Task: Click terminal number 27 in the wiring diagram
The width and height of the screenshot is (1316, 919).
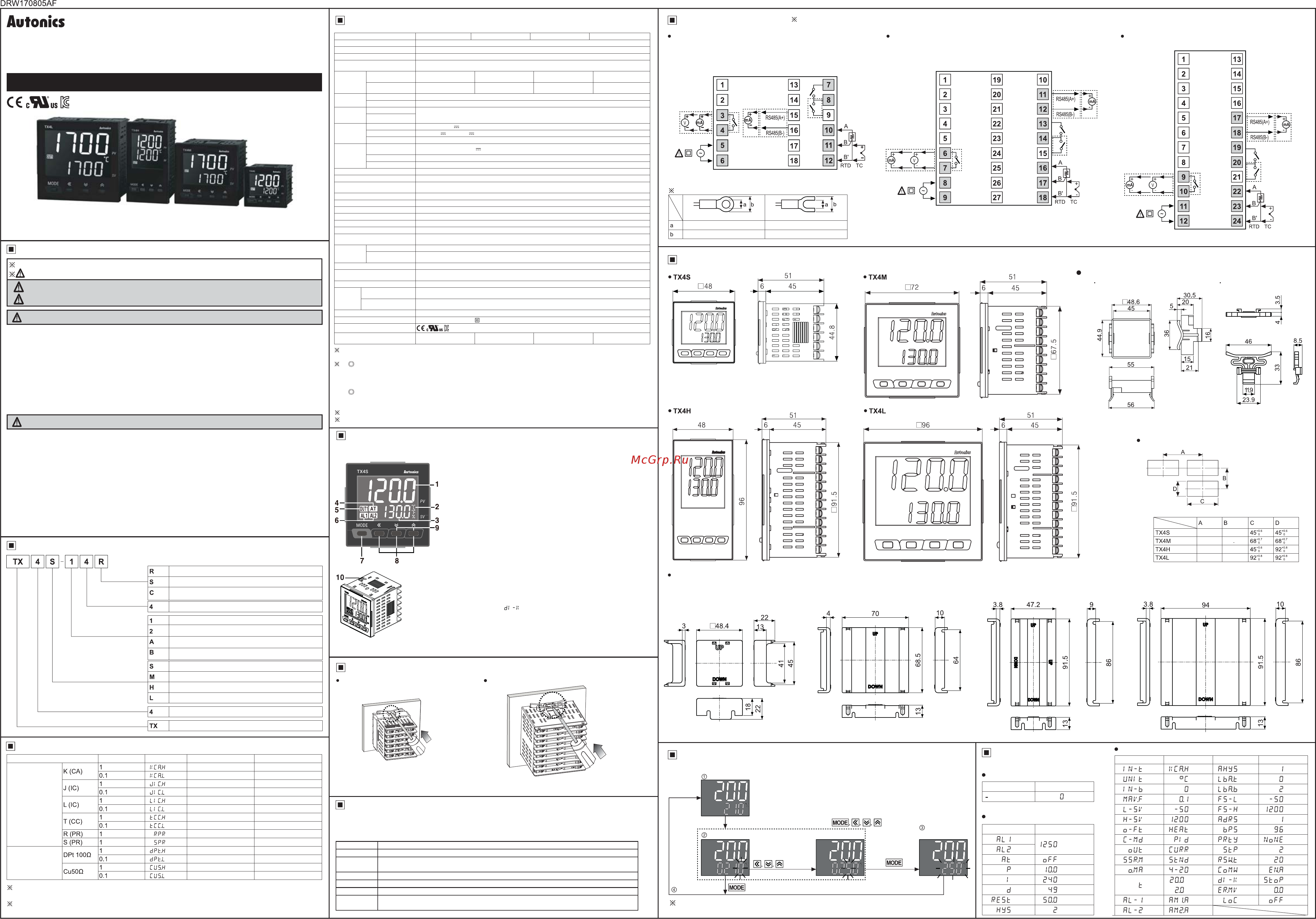Action: (x=997, y=198)
